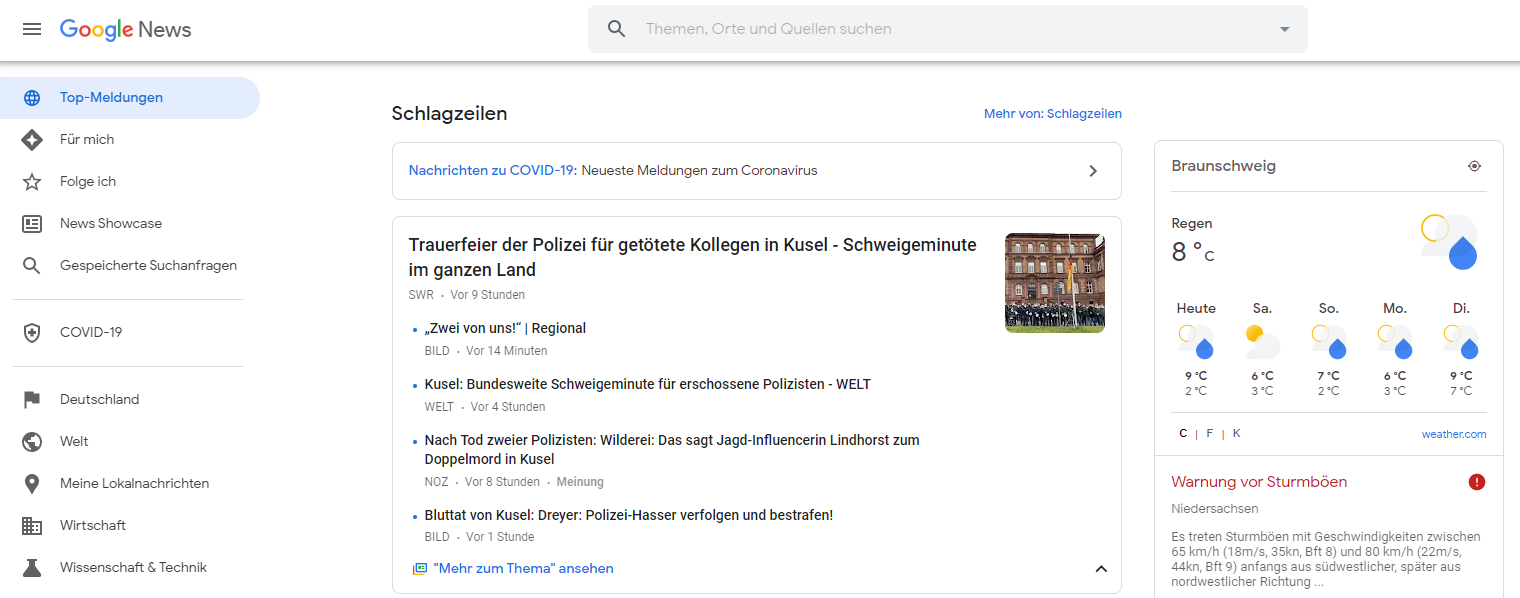Screen dimensions: 1520x598
Task: Open the Kusel article thumbnail image
Action: (x=1054, y=282)
